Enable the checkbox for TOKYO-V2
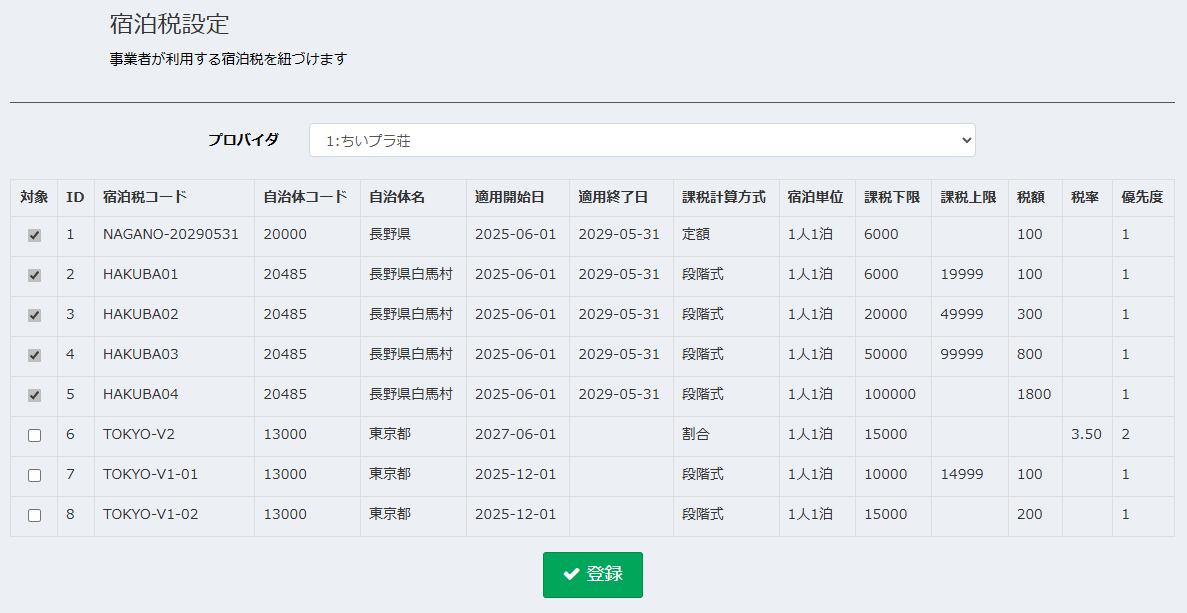The height and width of the screenshot is (613, 1187). (x=33, y=435)
